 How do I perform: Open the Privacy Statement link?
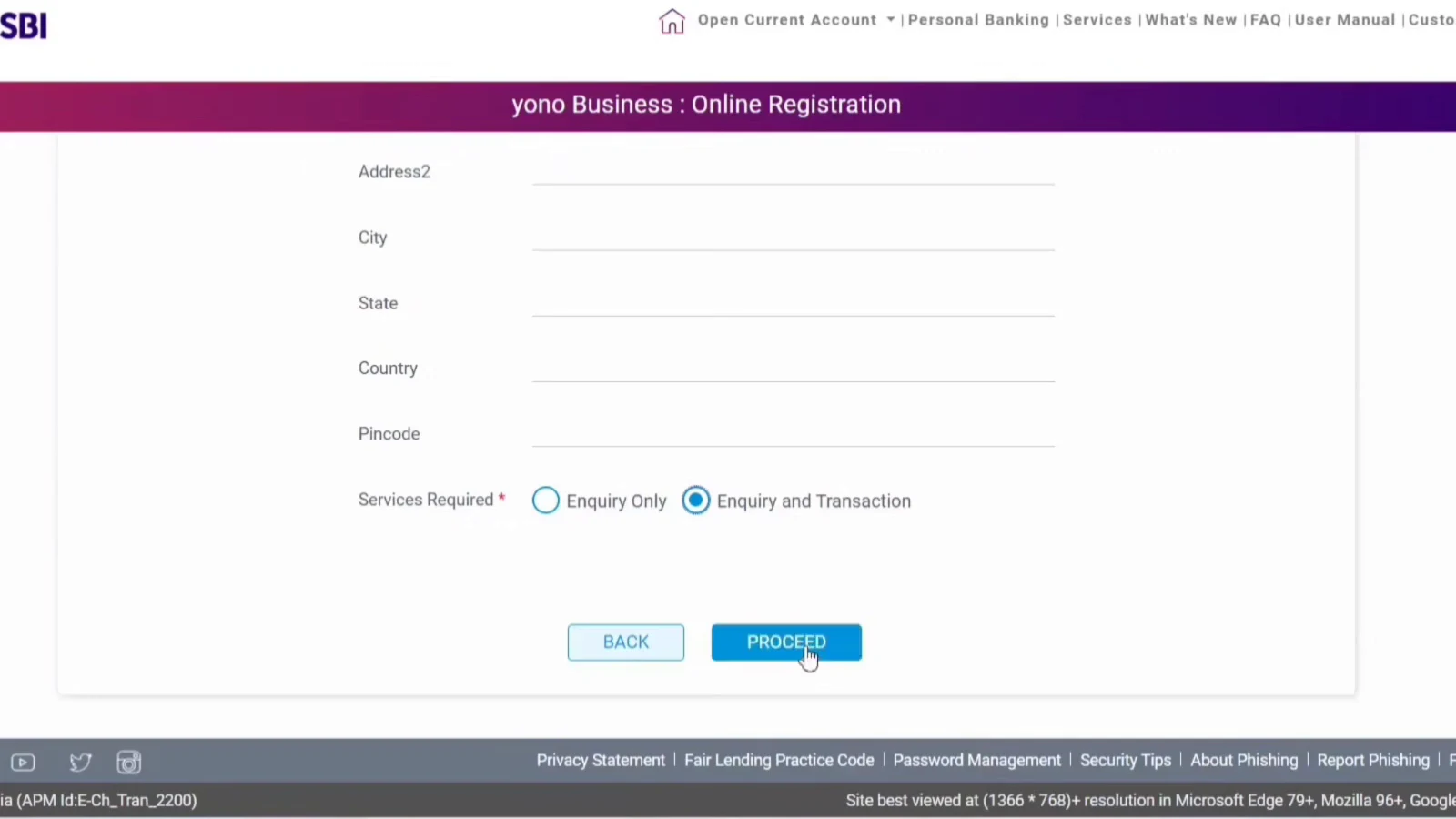pos(601,761)
